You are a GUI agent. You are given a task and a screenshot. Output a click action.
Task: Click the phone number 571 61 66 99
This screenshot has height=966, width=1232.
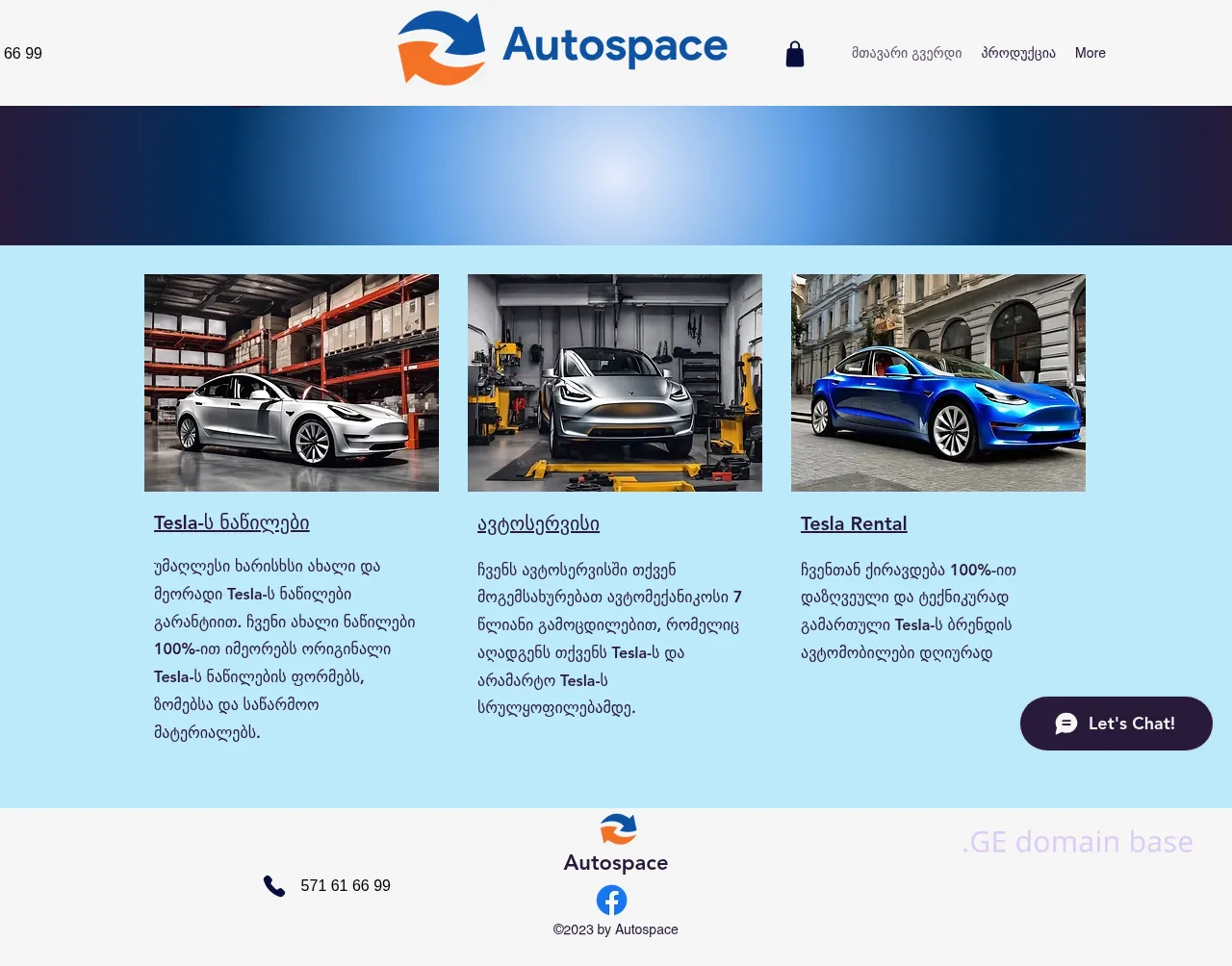[x=345, y=886]
